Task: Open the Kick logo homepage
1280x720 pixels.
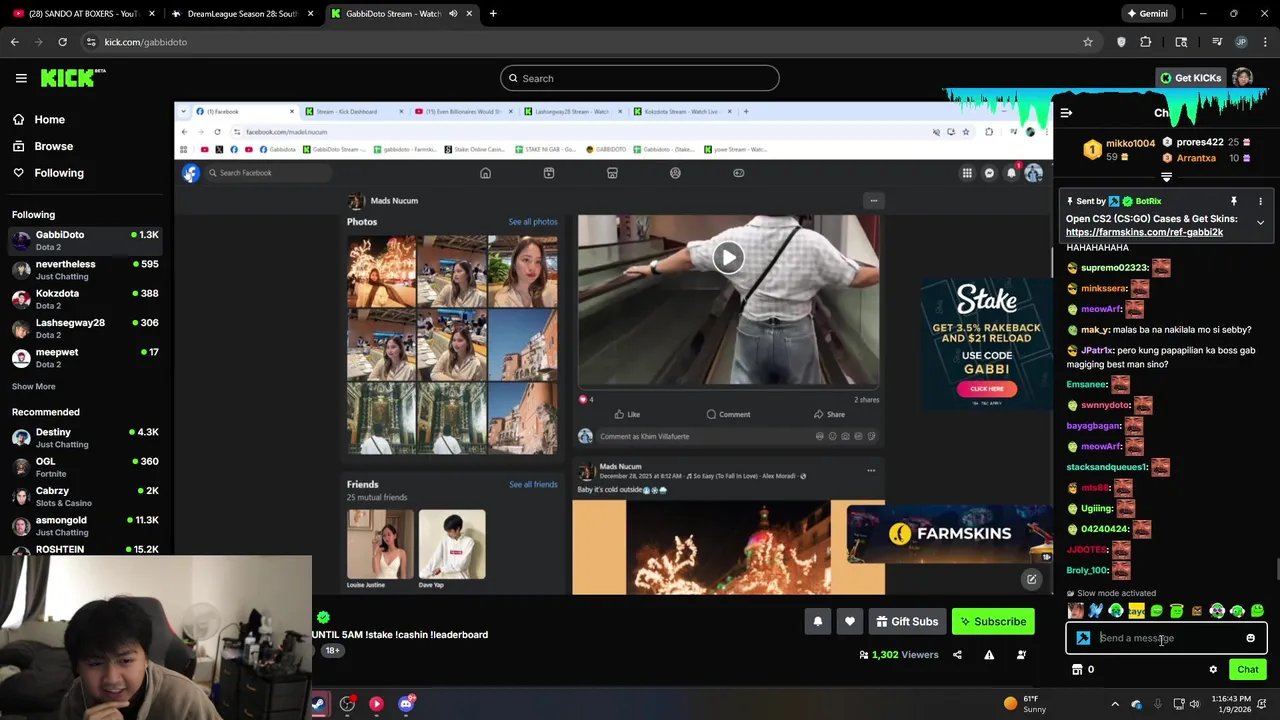Action: (x=73, y=78)
